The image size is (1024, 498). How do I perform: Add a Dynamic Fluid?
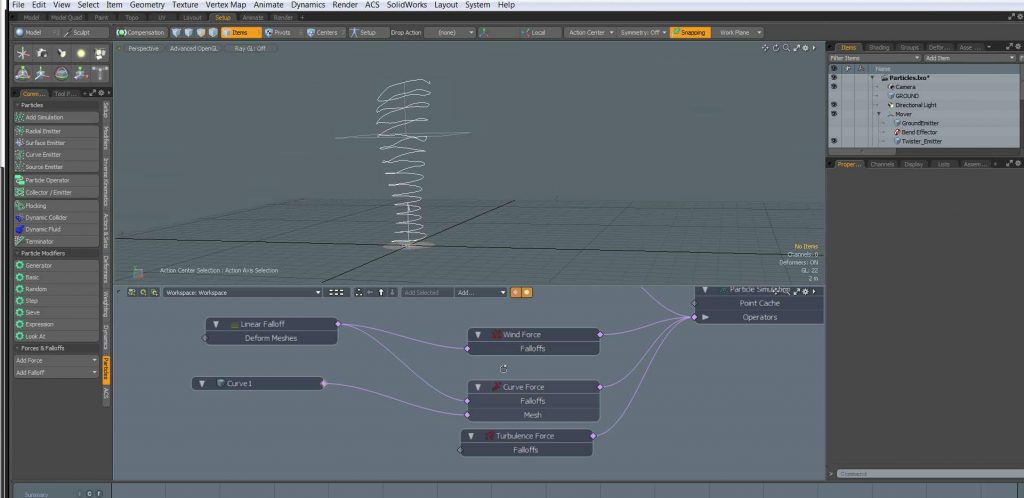coord(56,229)
